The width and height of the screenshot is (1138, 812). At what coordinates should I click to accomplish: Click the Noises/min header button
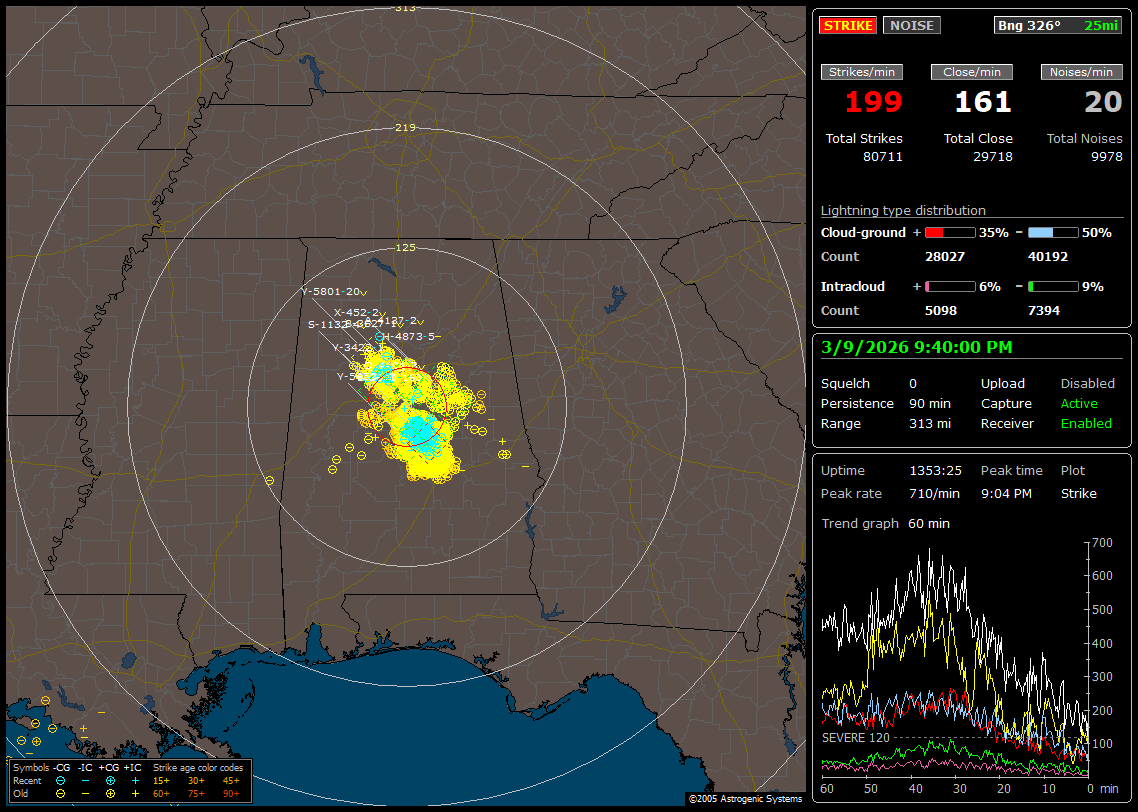(x=1081, y=72)
